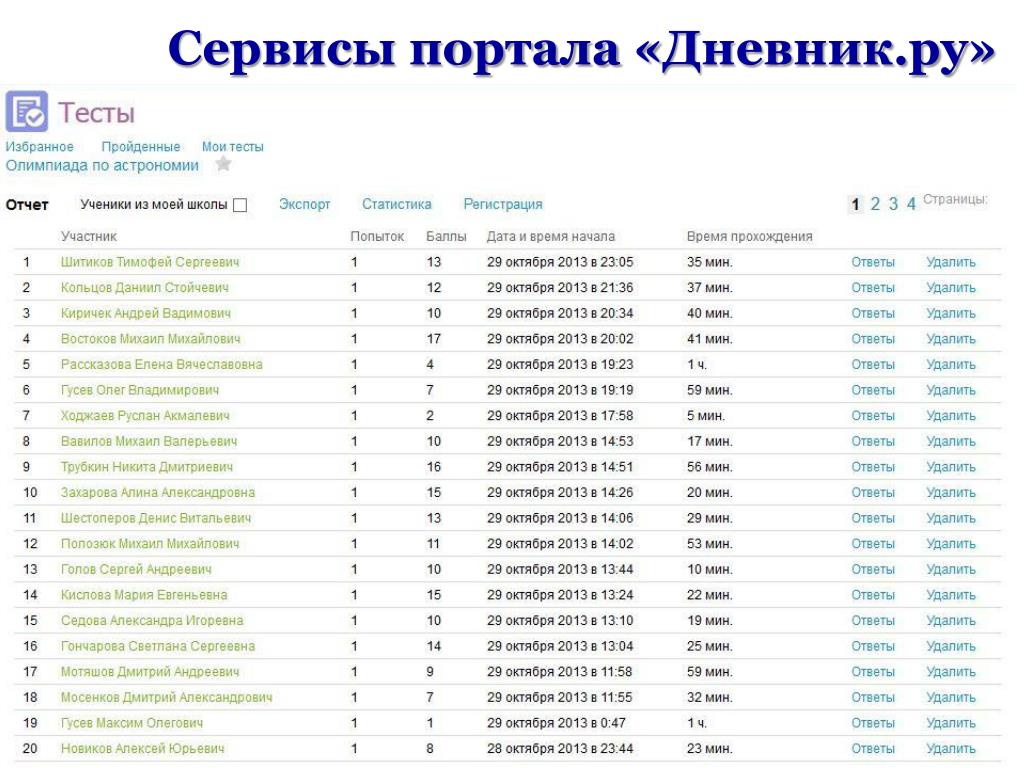Click Удалить for Киричек Андрей Вадимович
This screenshot has height=768, width=1024.
951,313
